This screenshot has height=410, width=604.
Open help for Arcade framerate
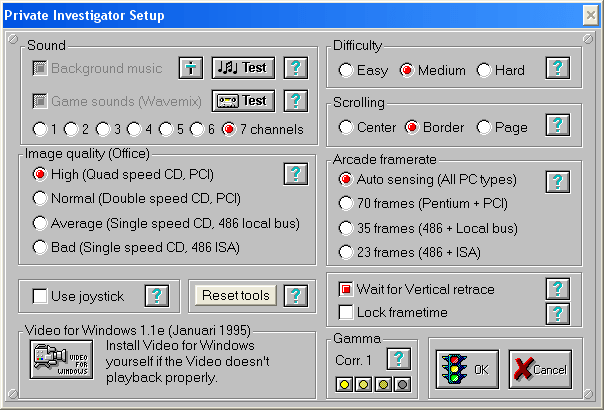click(x=558, y=181)
